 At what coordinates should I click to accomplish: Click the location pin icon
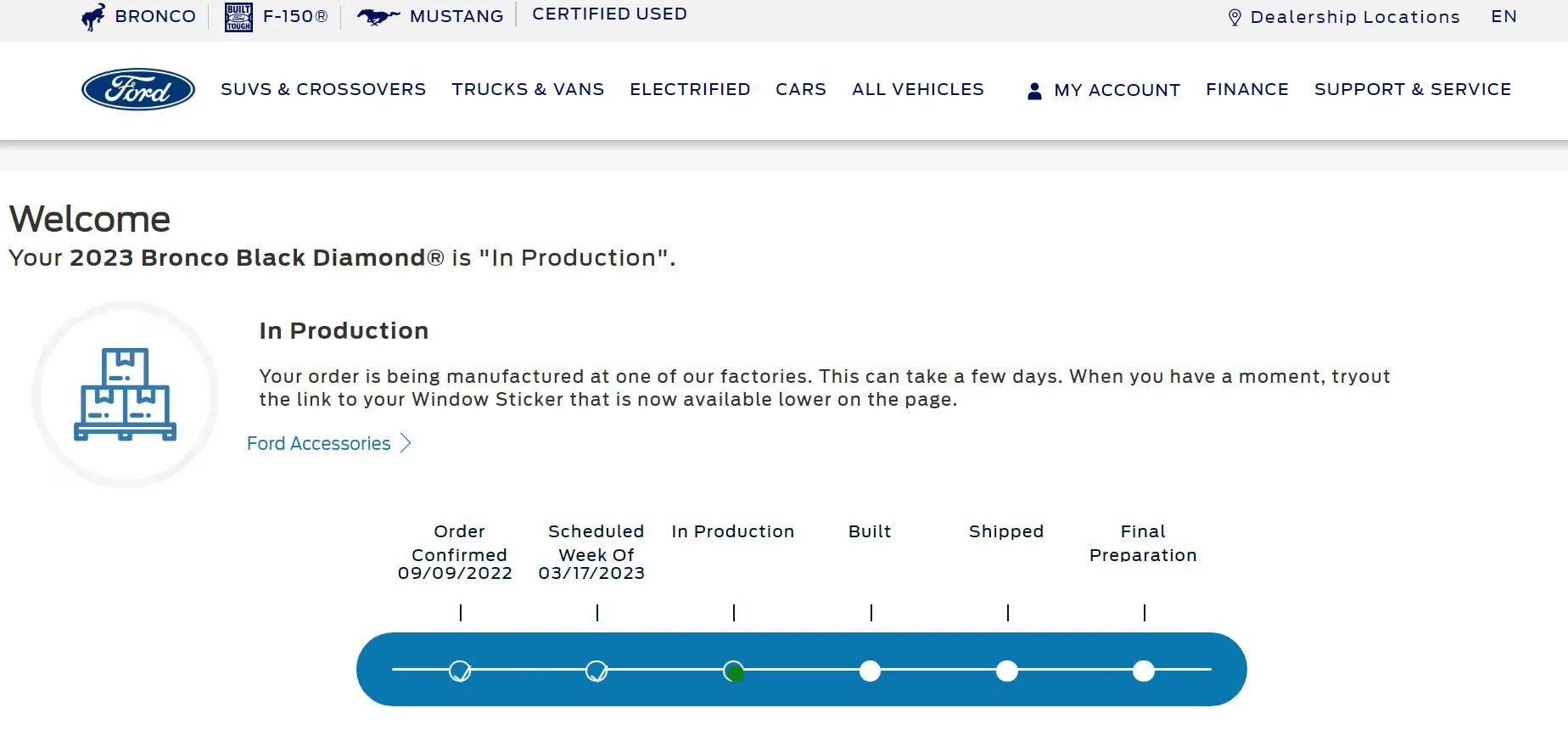[1235, 18]
